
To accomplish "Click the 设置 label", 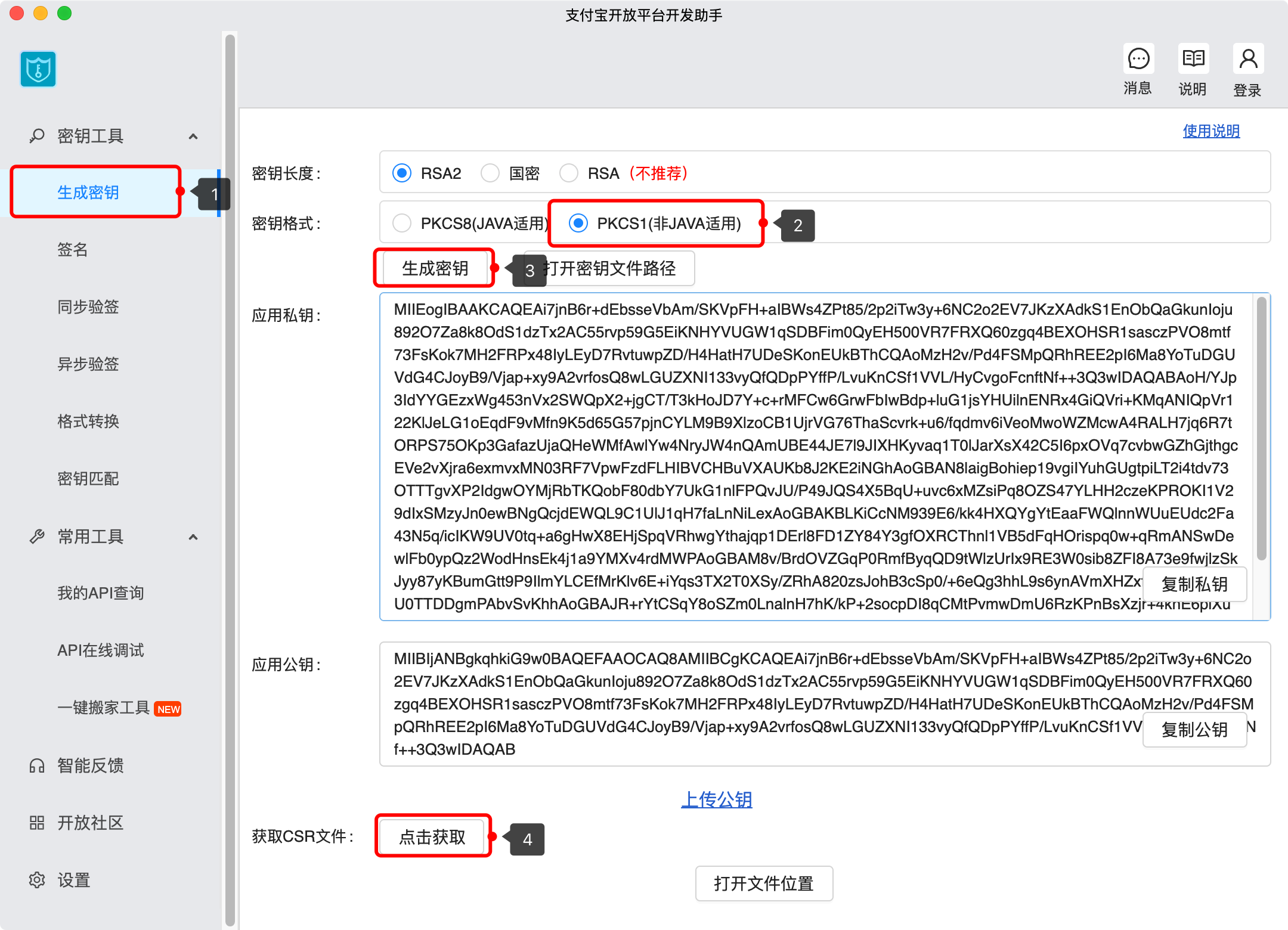I will click(74, 880).
